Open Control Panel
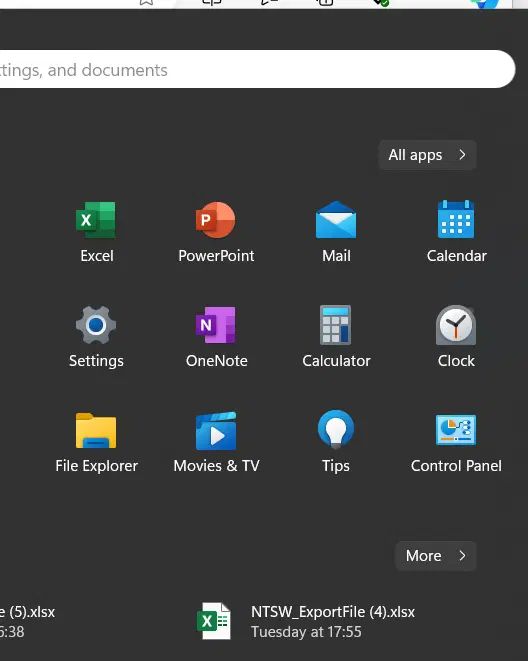Screen dimensions: 528x661 (456, 443)
